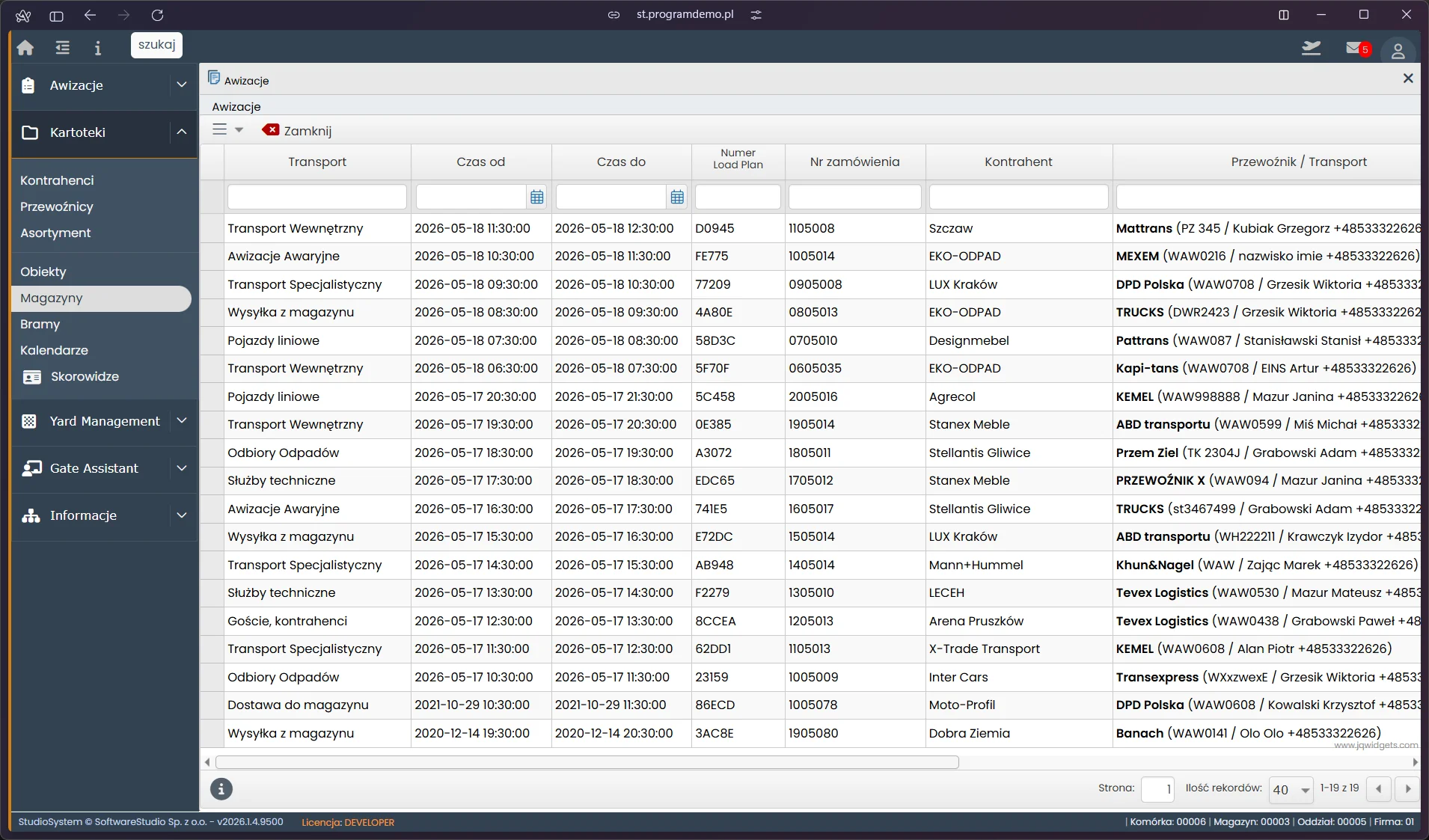This screenshot has height=840, width=1429.
Task: Open the user profile icon
Action: [x=1398, y=51]
